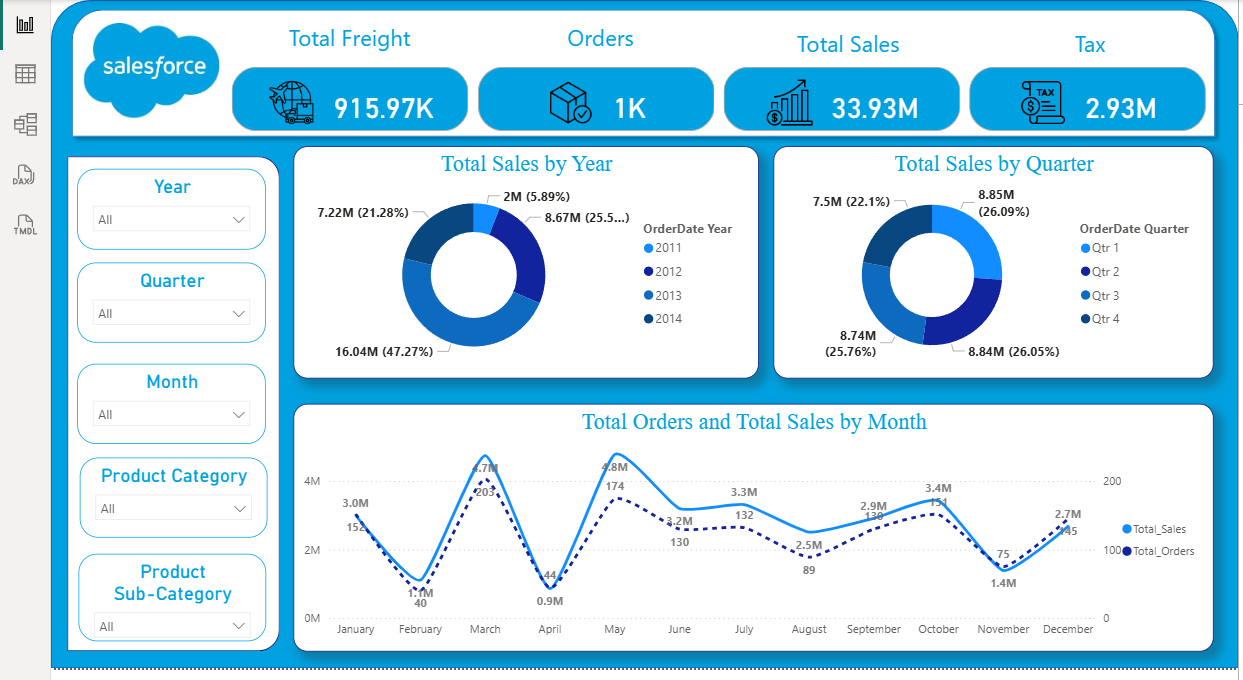Click the freight globe truck icon
Viewport: 1243px width, 680px height.
pyautogui.click(x=291, y=103)
